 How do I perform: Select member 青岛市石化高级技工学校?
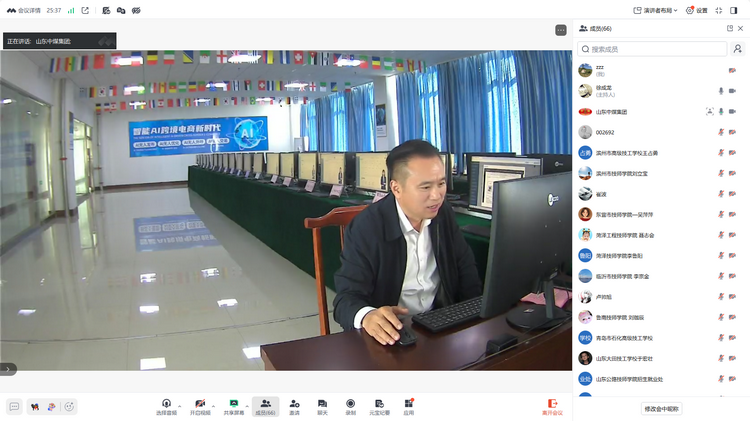(x=661, y=338)
